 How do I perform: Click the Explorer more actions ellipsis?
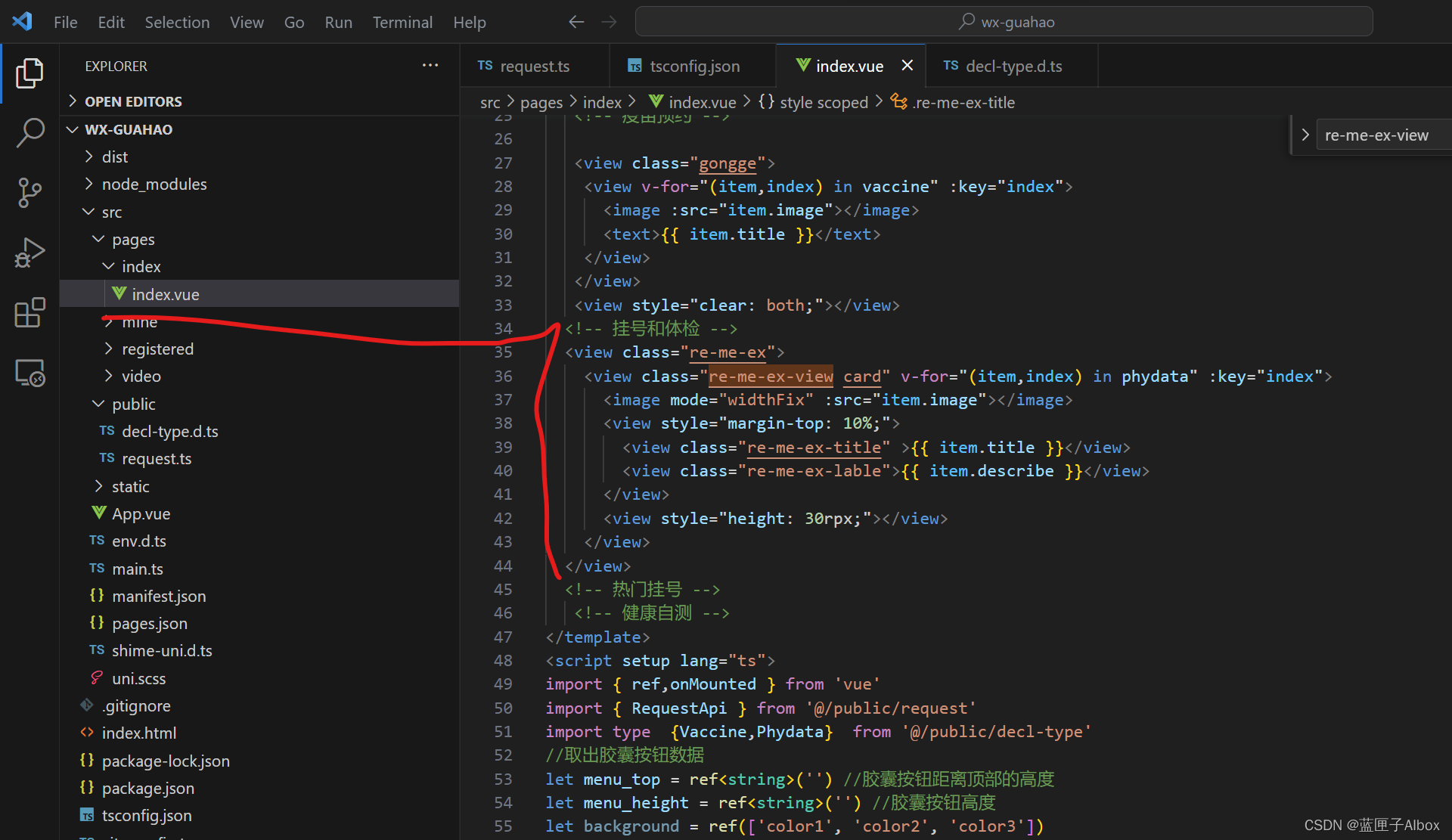coord(430,66)
